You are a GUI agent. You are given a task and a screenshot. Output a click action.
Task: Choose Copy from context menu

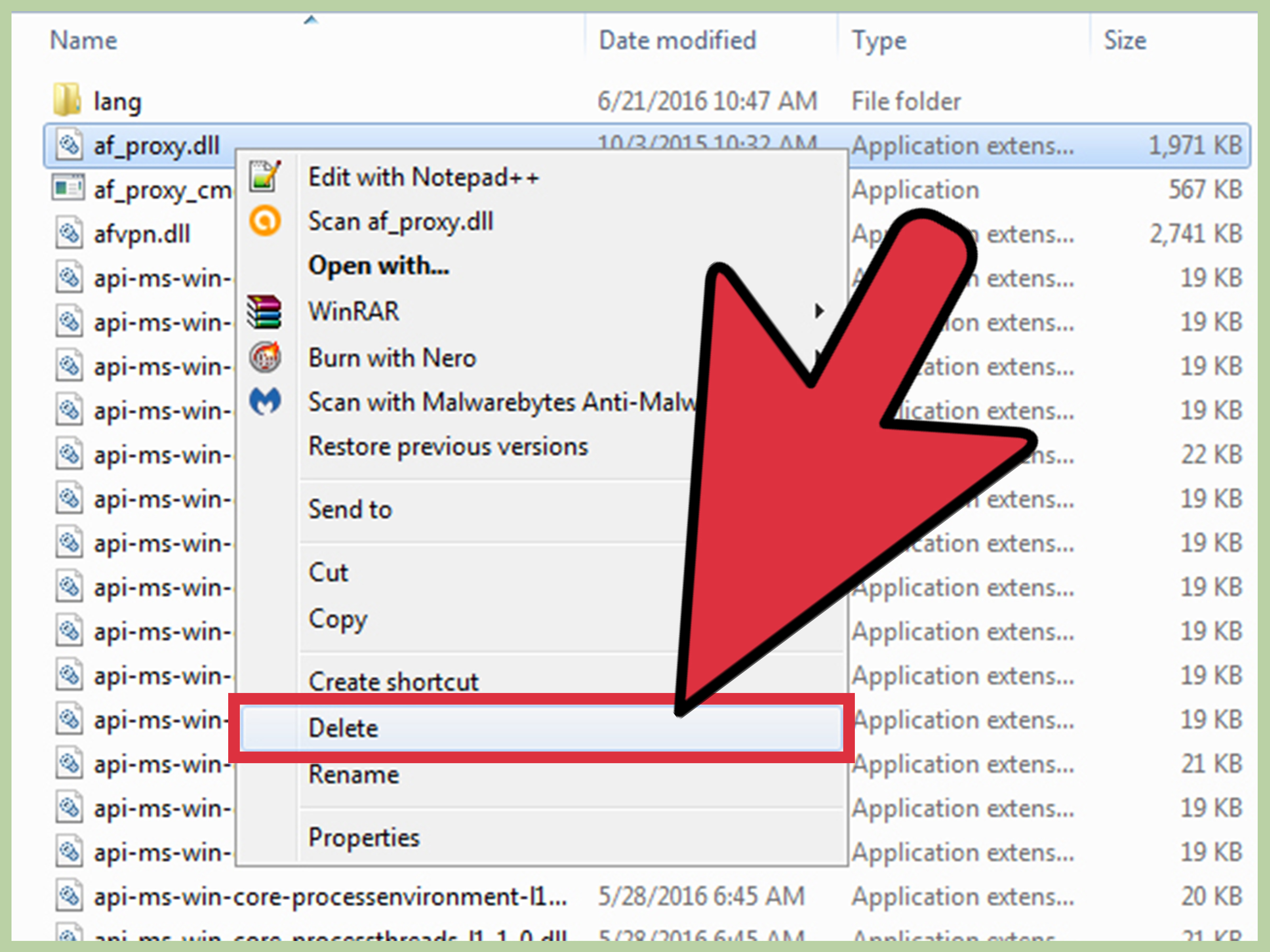pyautogui.click(x=338, y=619)
